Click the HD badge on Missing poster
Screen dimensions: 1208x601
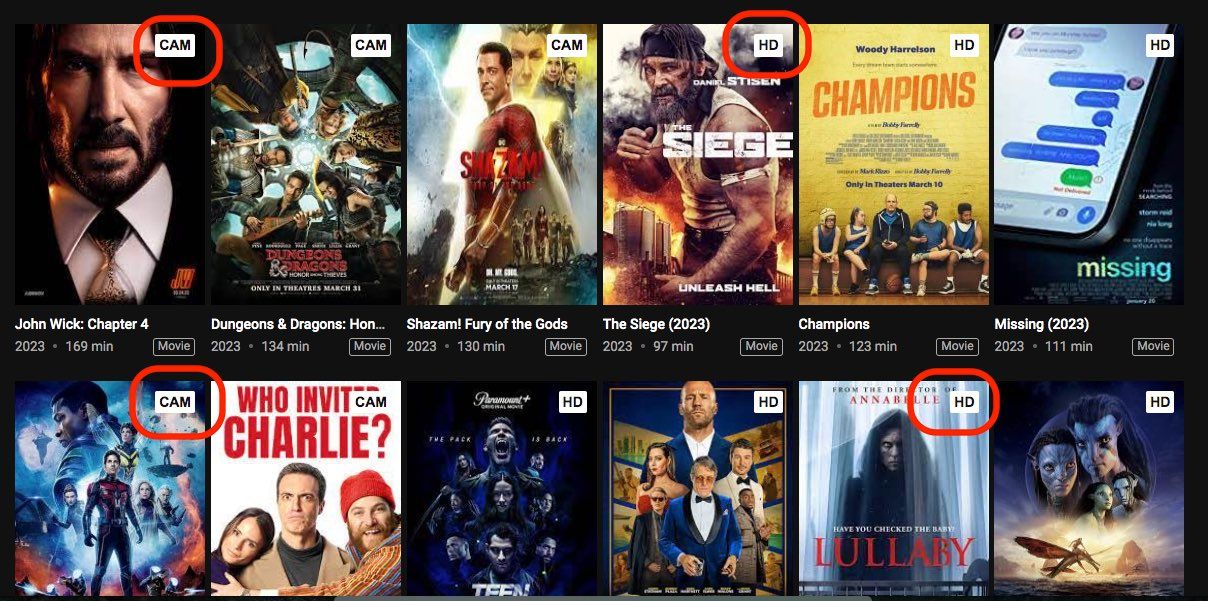1160,44
